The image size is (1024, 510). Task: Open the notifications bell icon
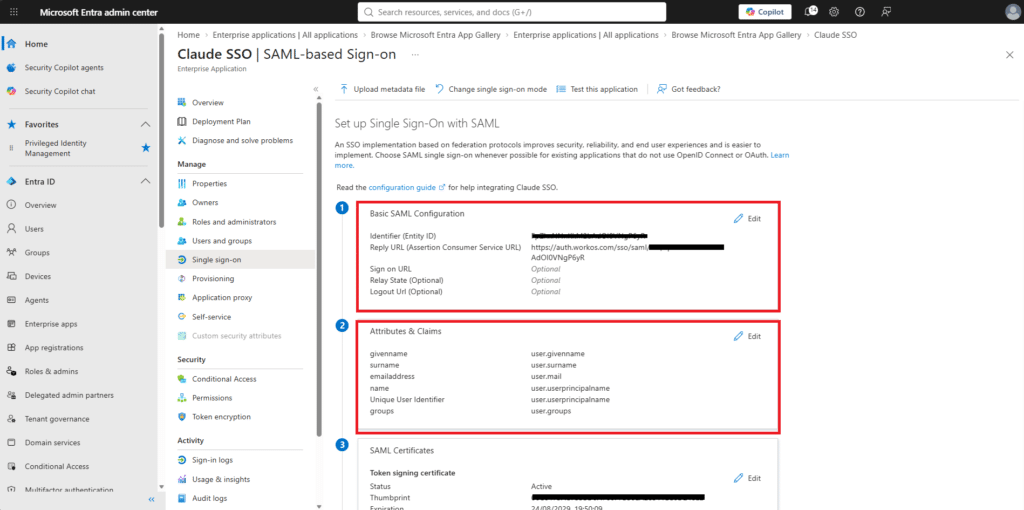[x=810, y=12]
